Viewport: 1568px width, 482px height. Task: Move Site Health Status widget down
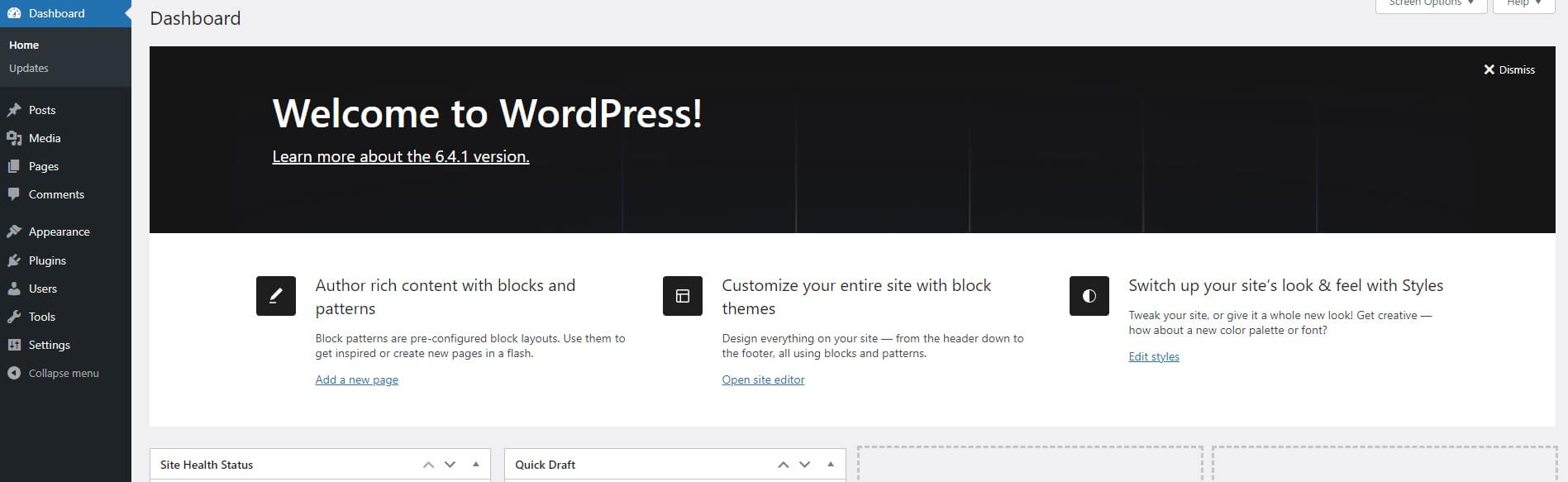tap(450, 465)
